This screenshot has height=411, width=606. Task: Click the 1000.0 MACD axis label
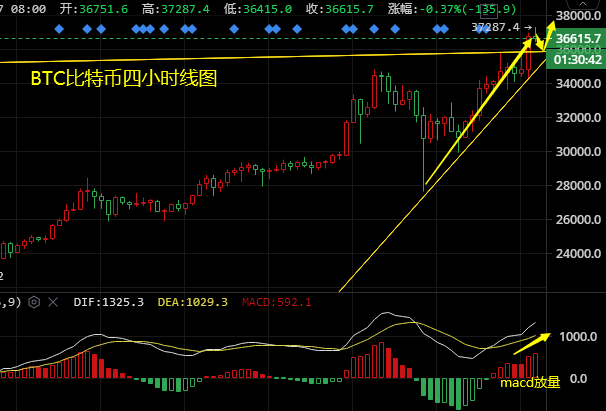(x=578, y=337)
